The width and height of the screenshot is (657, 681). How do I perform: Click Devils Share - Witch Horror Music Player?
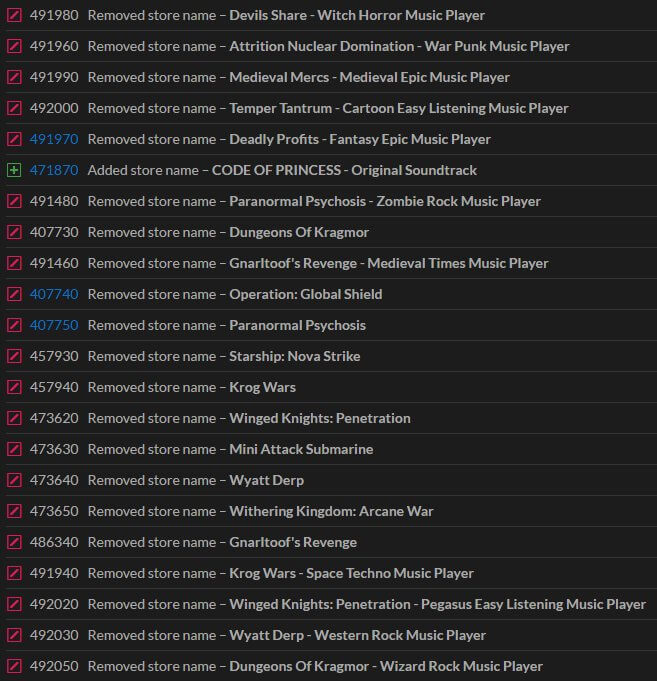357,16
